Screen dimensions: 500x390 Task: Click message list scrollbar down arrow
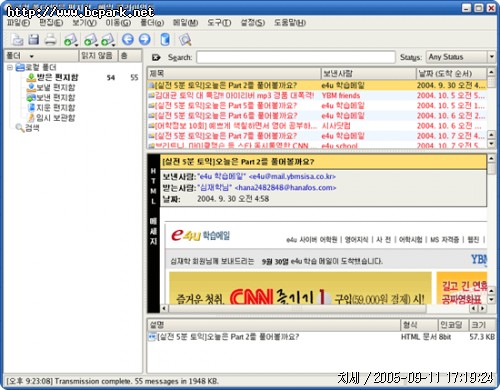[x=491, y=144]
